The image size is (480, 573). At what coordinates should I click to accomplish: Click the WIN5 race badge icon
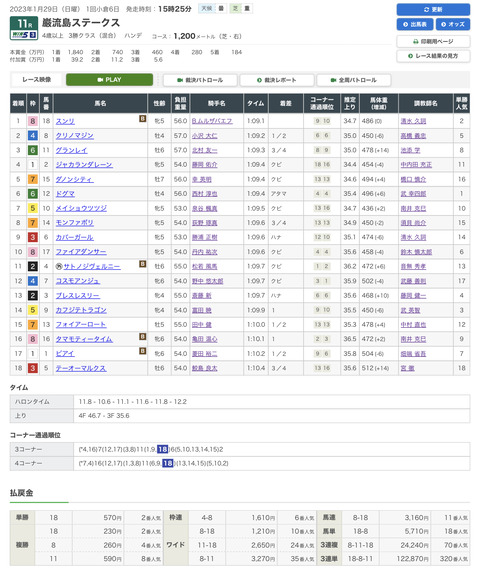[24, 35]
